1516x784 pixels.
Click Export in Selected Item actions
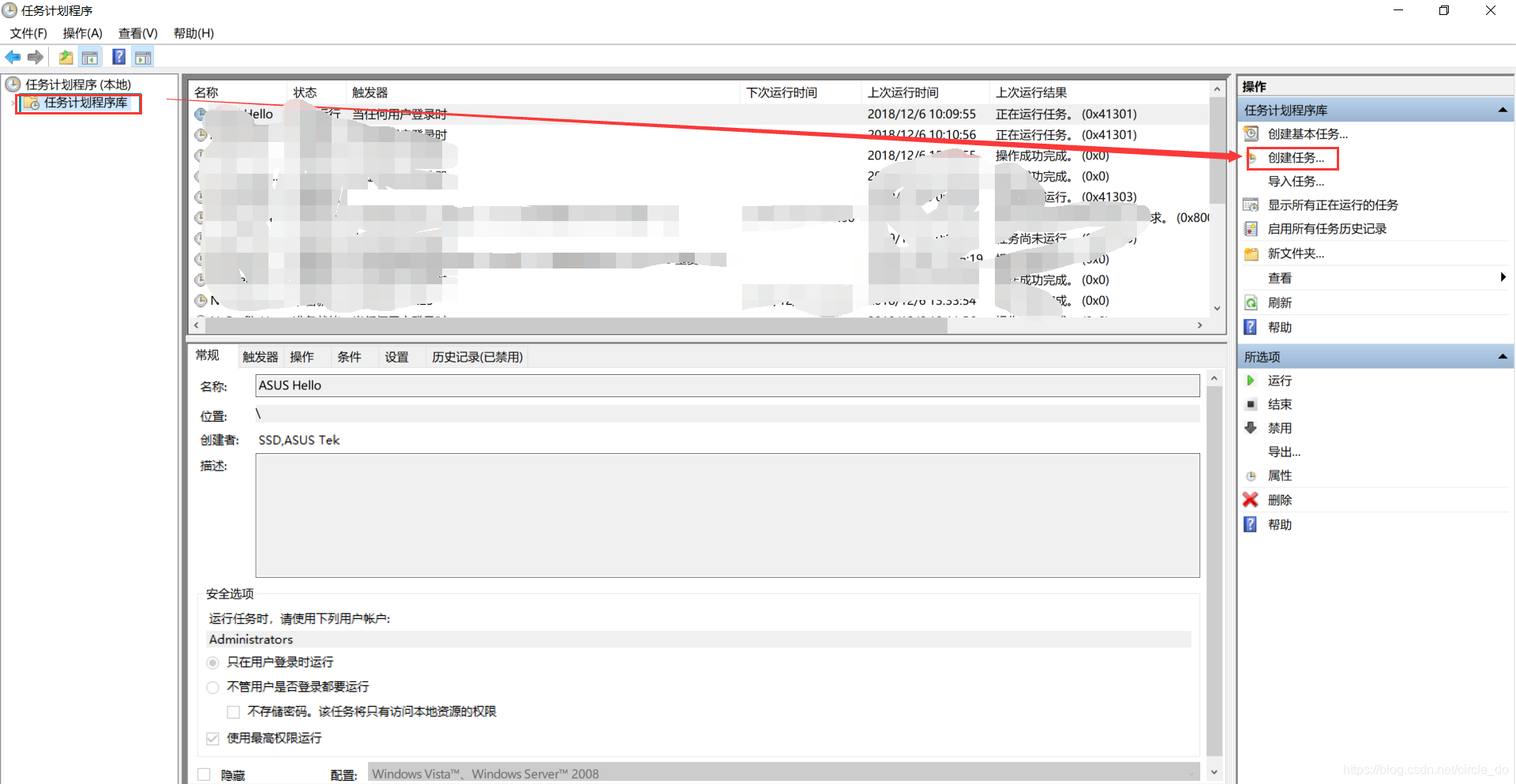(x=1284, y=452)
